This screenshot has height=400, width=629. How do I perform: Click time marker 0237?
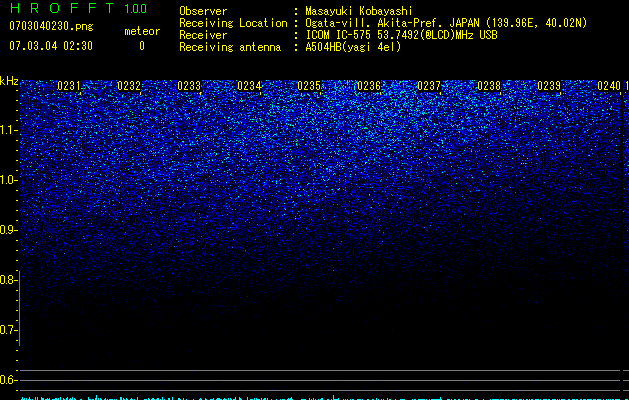(x=429, y=86)
